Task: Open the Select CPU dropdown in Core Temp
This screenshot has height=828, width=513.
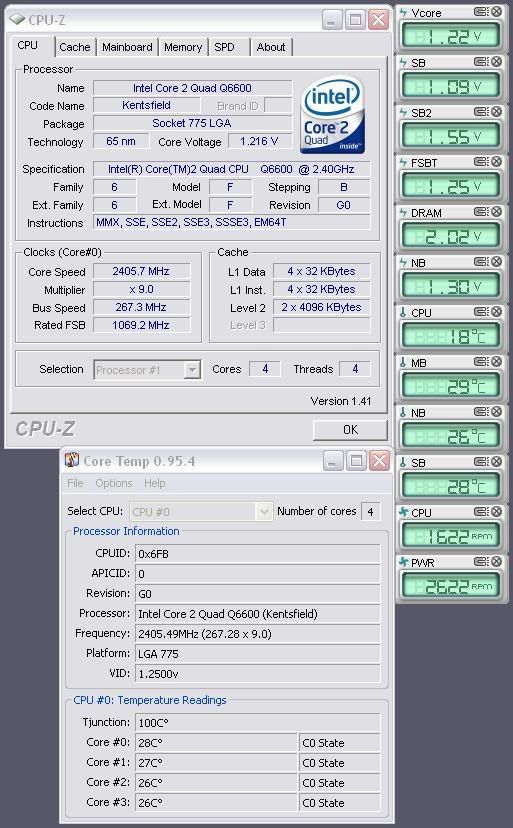Action: pyautogui.click(x=264, y=511)
